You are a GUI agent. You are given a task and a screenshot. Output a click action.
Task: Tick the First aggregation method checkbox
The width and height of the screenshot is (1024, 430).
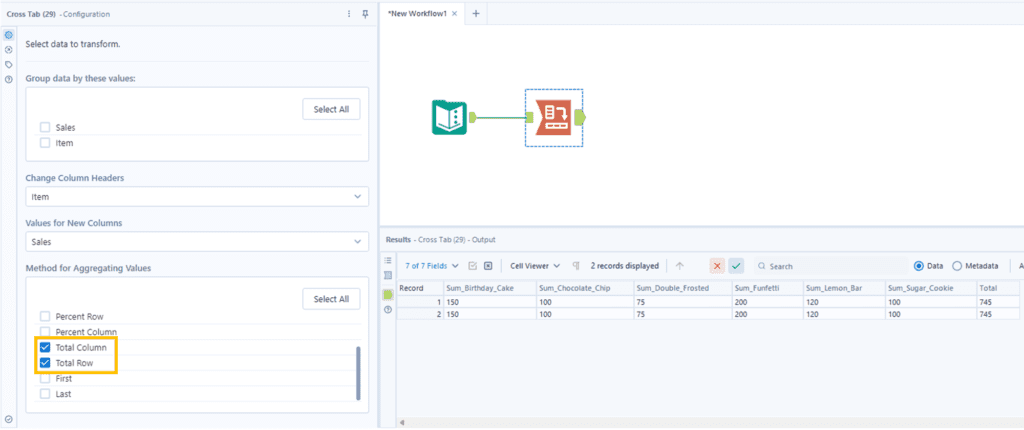pyautogui.click(x=45, y=379)
